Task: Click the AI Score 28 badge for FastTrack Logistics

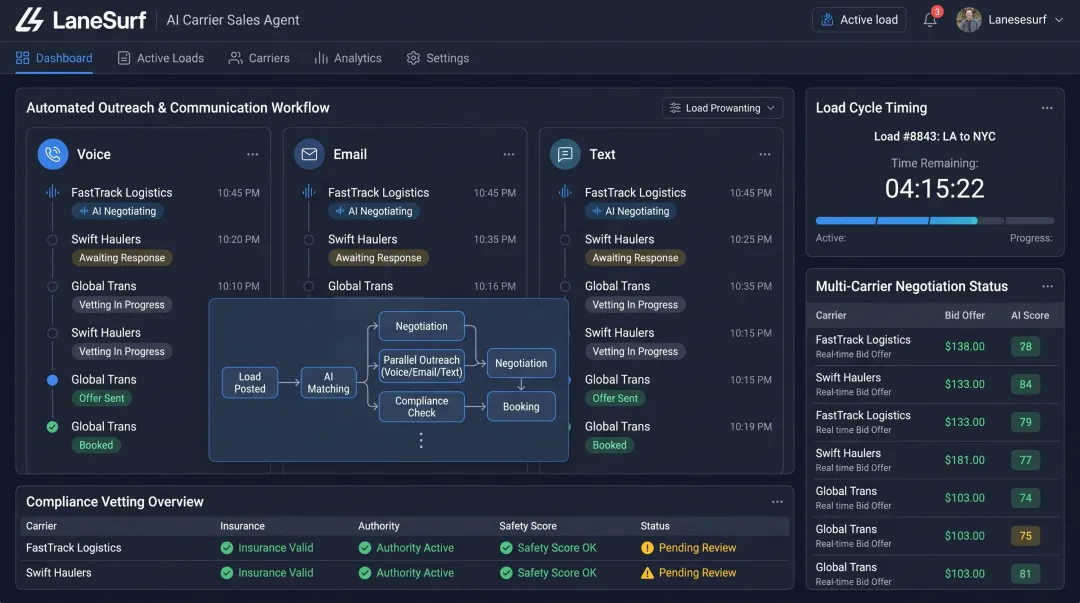Action: click(x=1026, y=347)
